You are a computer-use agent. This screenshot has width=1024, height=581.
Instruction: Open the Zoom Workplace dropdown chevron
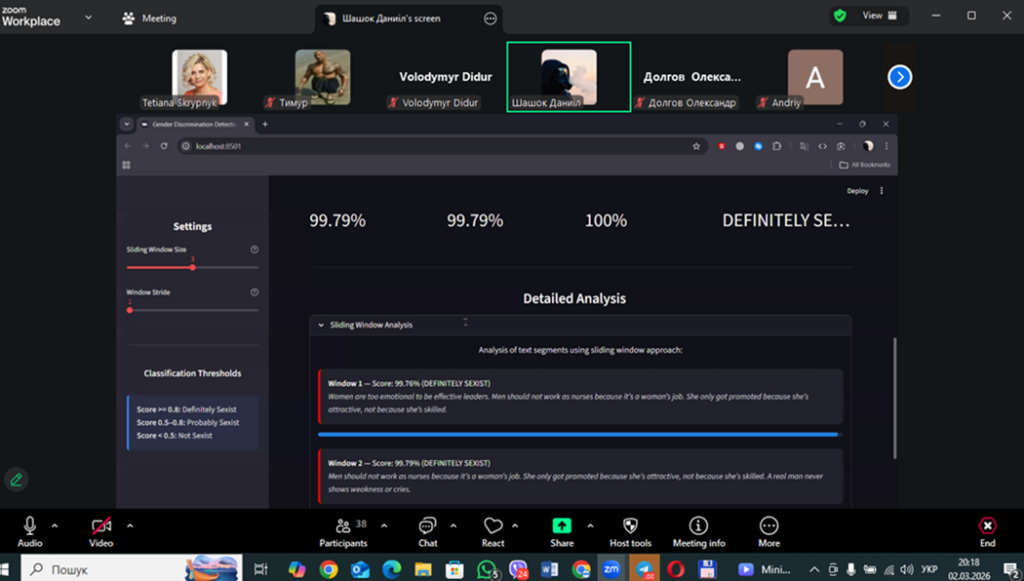click(x=88, y=18)
